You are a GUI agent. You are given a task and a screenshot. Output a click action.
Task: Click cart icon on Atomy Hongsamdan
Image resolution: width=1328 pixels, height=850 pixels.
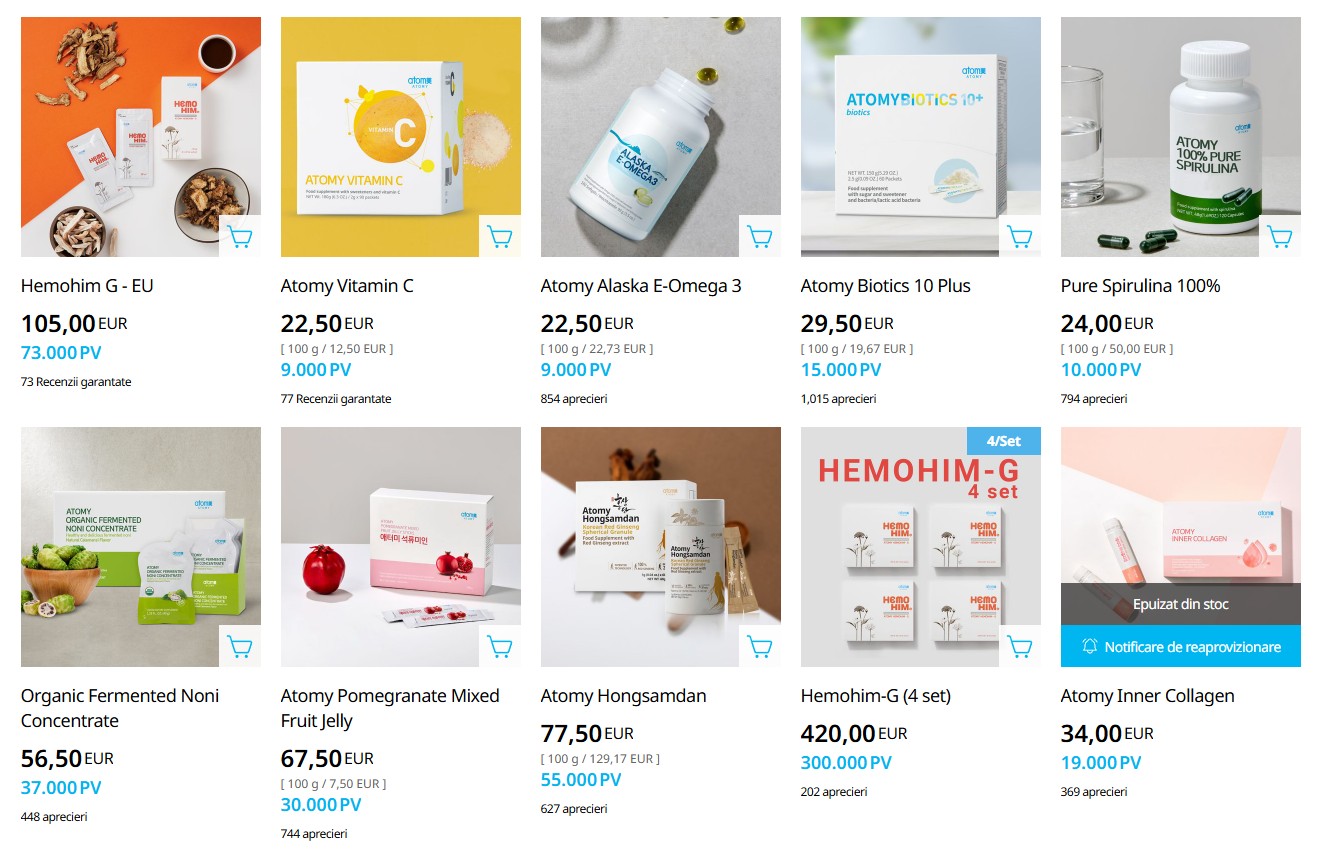click(760, 647)
